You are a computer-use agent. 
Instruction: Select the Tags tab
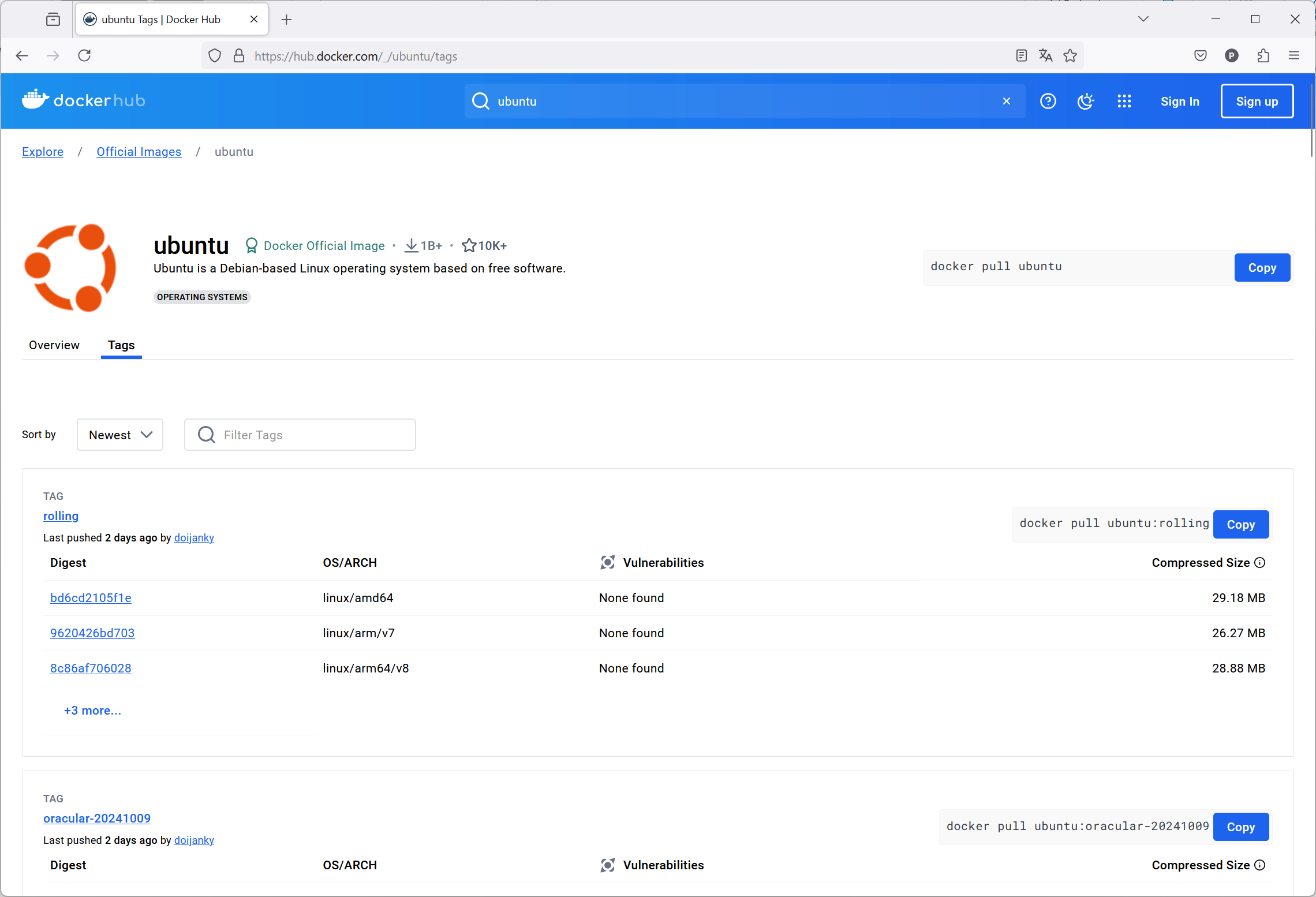pos(121,345)
